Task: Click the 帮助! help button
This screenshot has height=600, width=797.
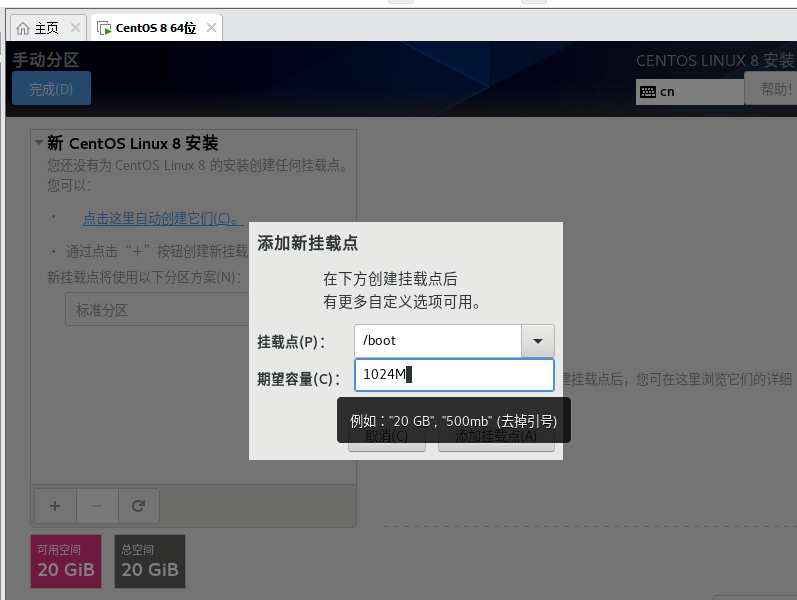Action: [771, 89]
